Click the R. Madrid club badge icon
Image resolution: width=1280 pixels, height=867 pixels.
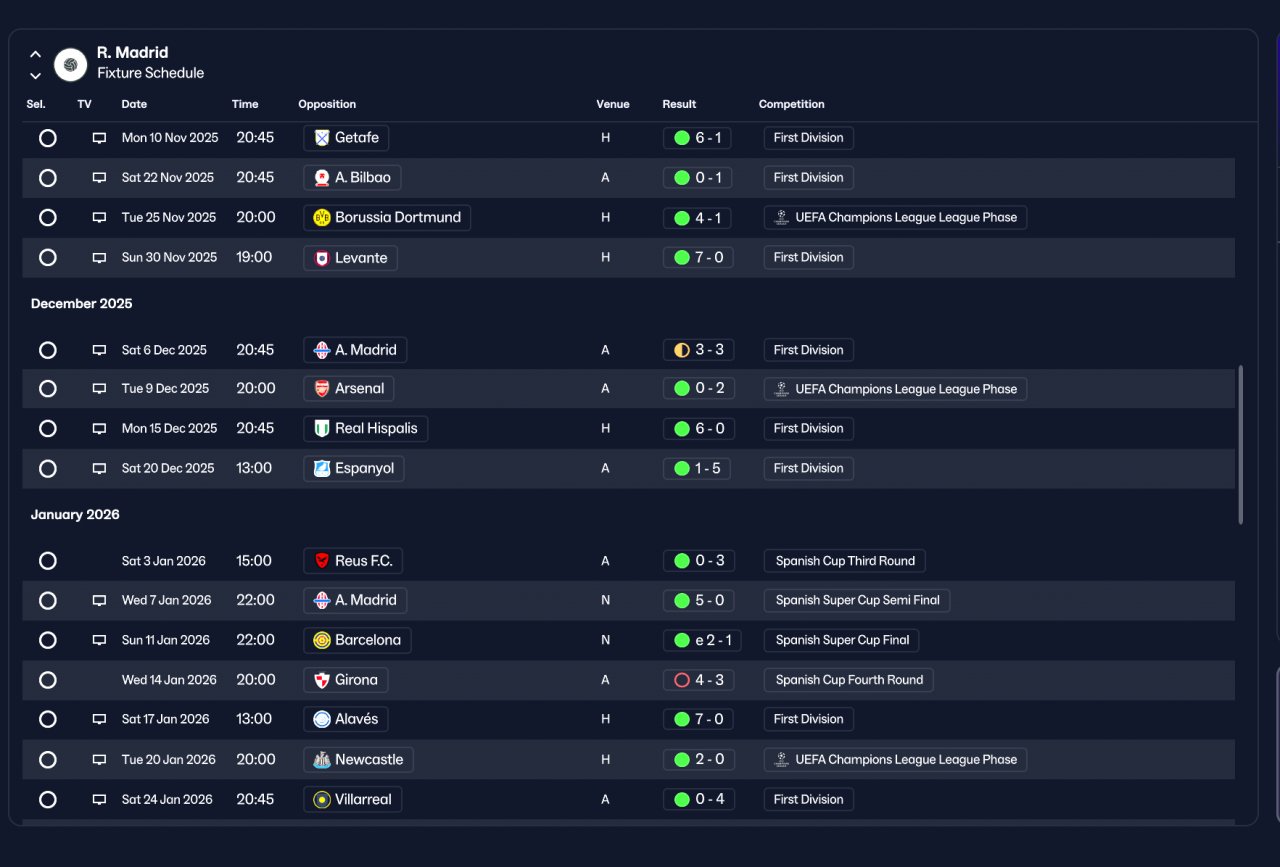coord(70,64)
